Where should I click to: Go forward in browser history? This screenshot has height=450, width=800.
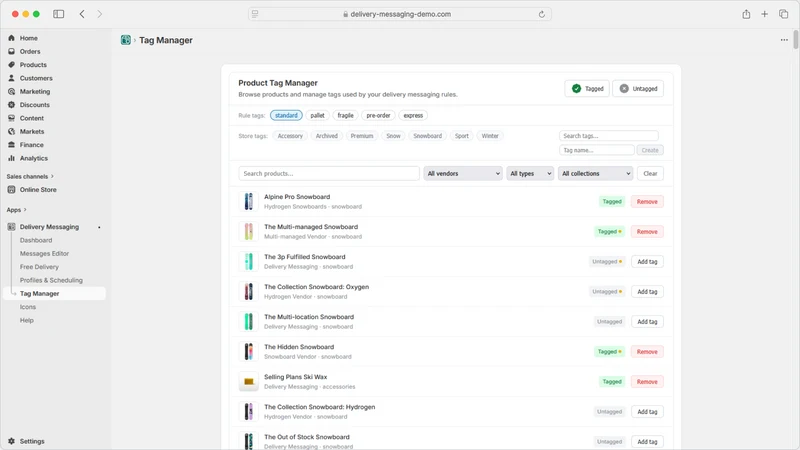point(99,14)
